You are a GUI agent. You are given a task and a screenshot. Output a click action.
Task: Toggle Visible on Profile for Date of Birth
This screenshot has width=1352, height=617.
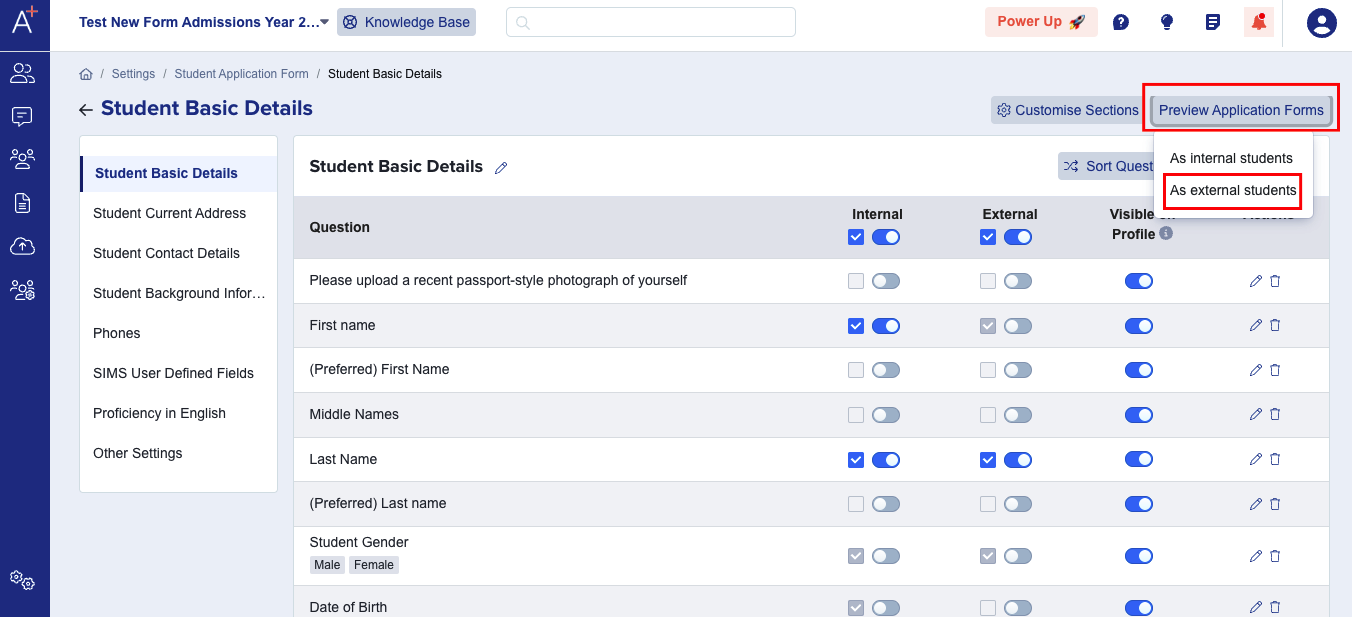(x=1139, y=607)
